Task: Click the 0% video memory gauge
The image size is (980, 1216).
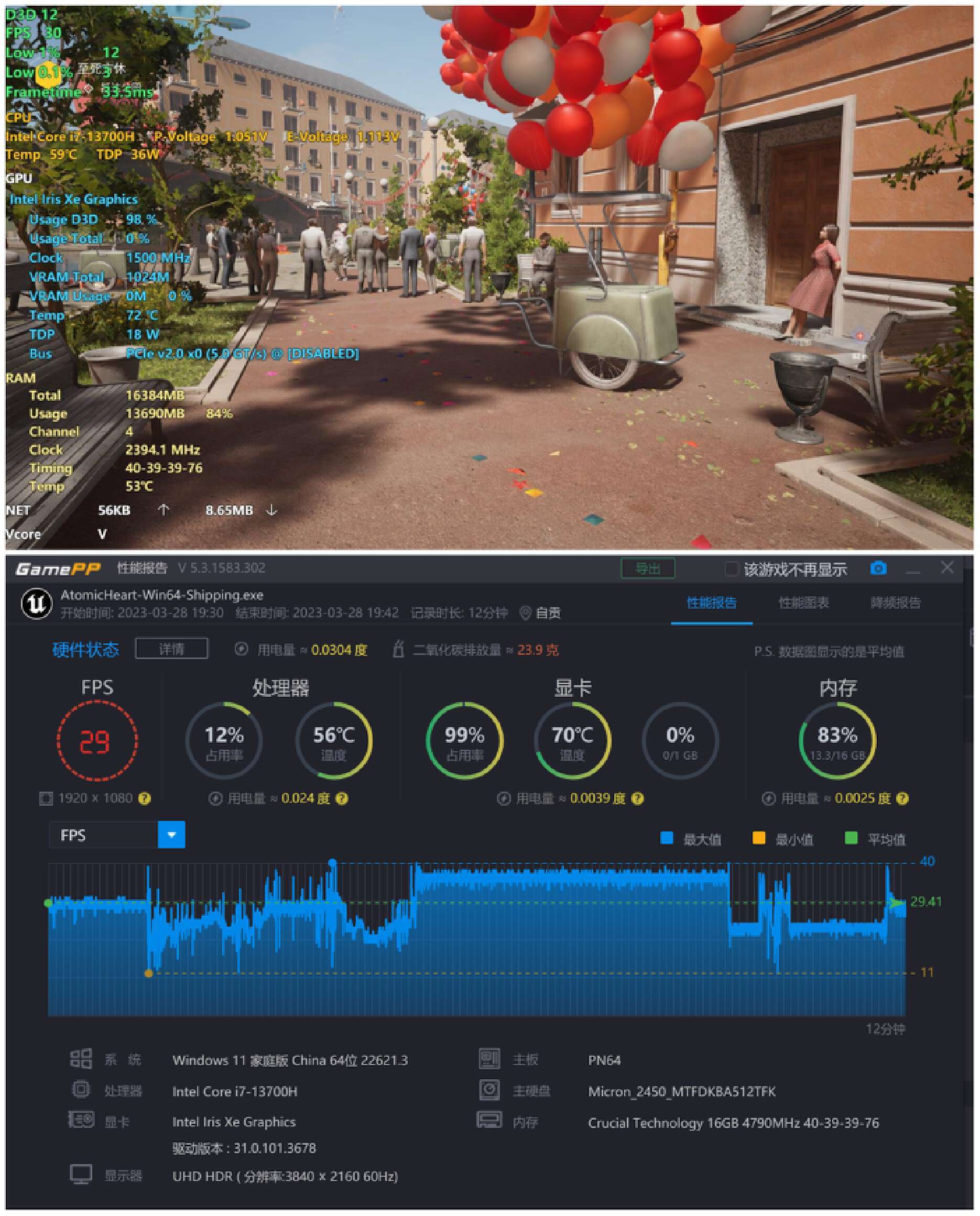Action: click(x=680, y=741)
